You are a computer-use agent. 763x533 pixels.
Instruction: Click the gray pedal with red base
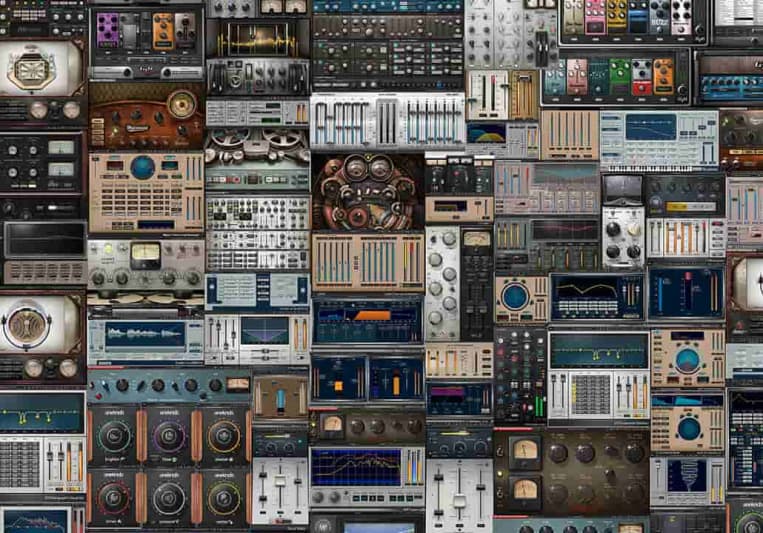pos(642,77)
